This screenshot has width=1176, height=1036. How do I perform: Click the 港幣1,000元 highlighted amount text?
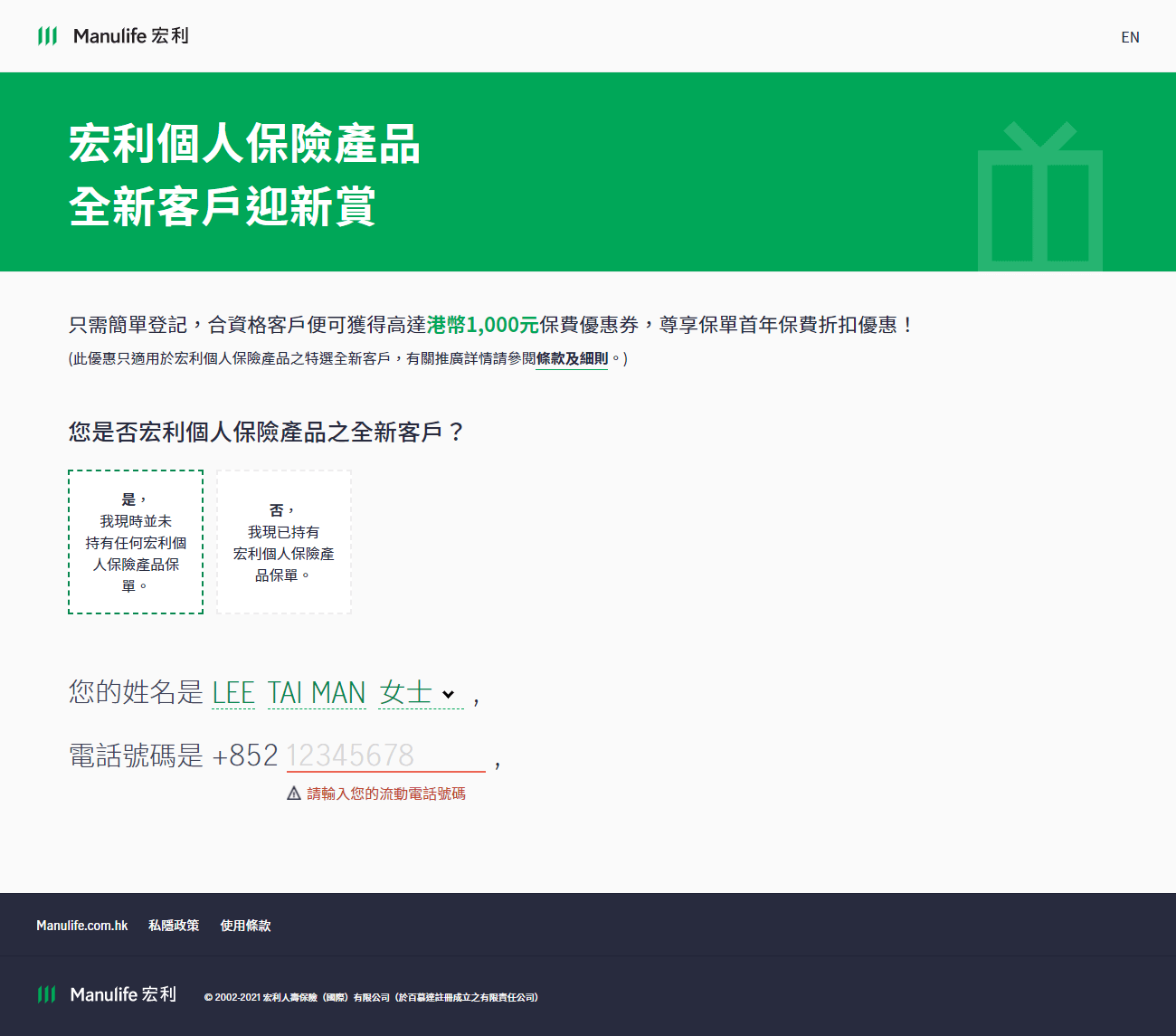483,325
